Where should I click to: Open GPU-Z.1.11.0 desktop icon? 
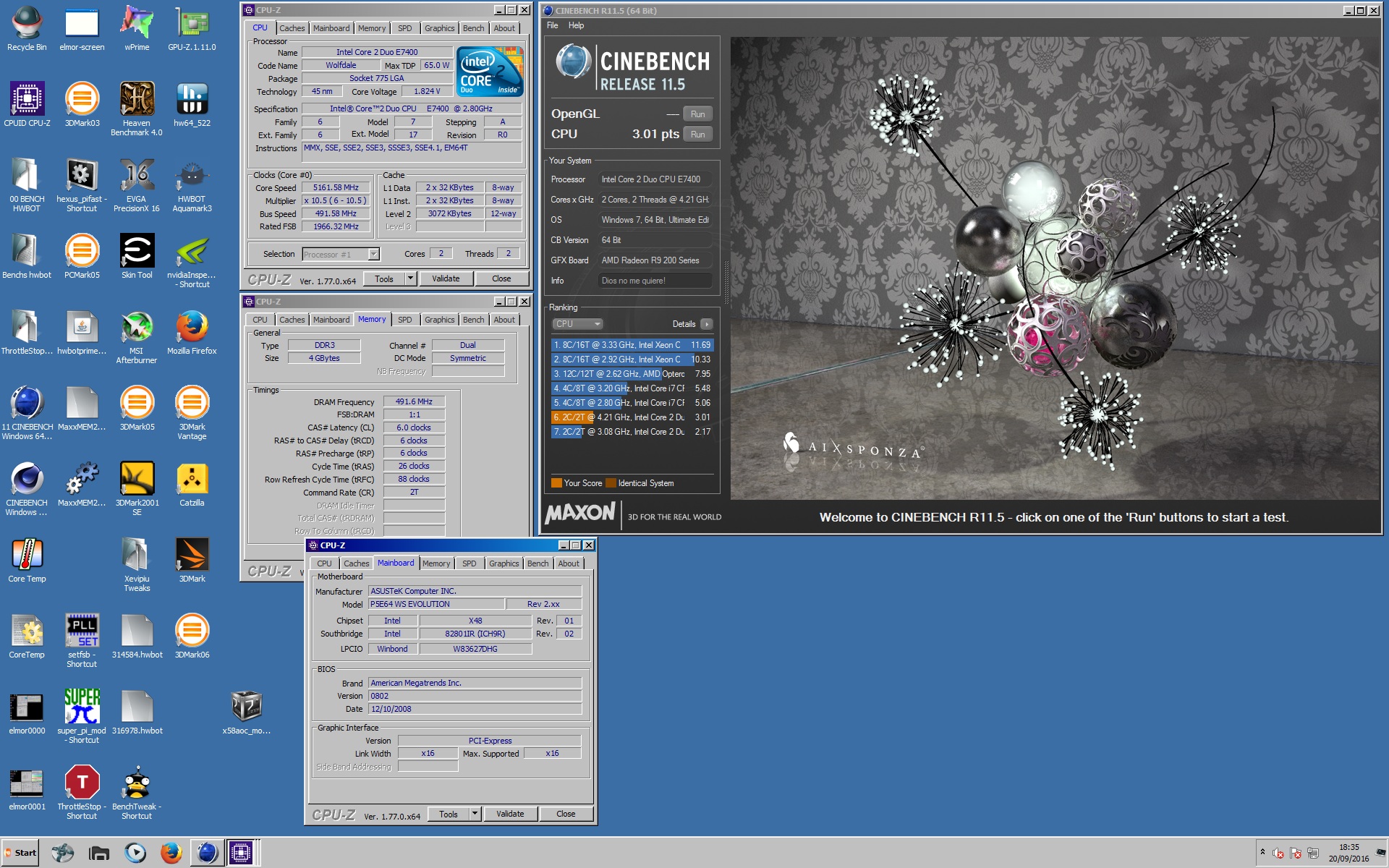tap(192, 27)
